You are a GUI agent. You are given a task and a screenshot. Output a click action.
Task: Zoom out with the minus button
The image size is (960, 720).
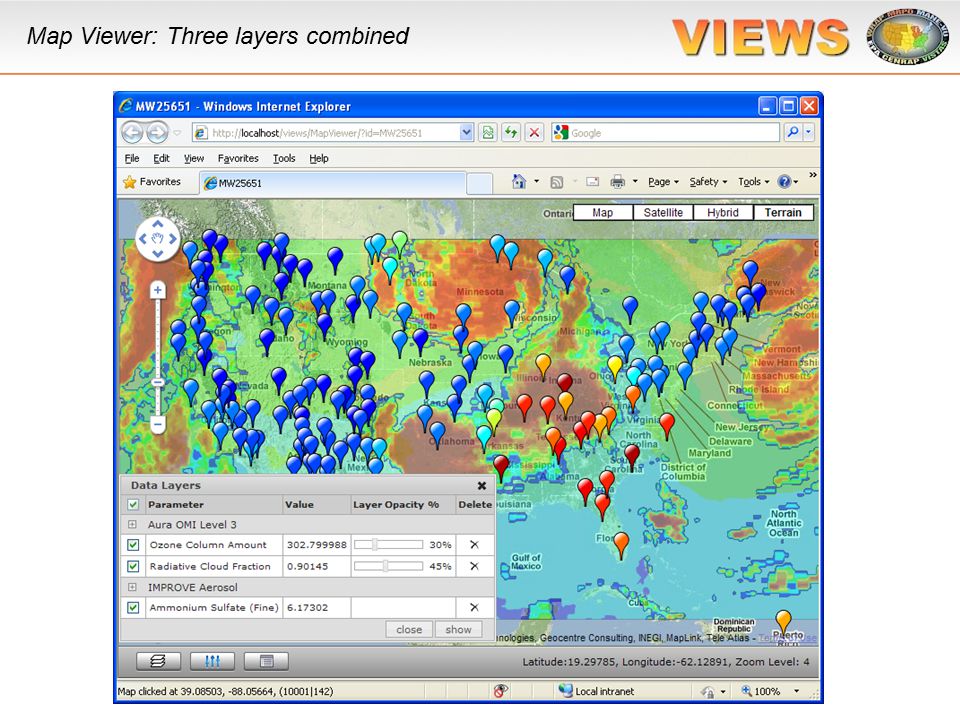click(x=157, y=424)
